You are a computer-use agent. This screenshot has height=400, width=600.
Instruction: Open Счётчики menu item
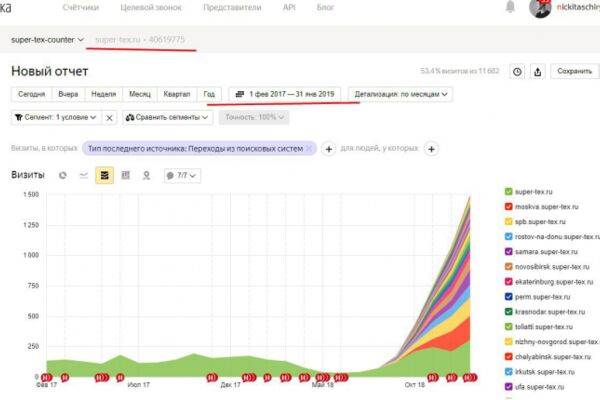[x=81, y=7]
